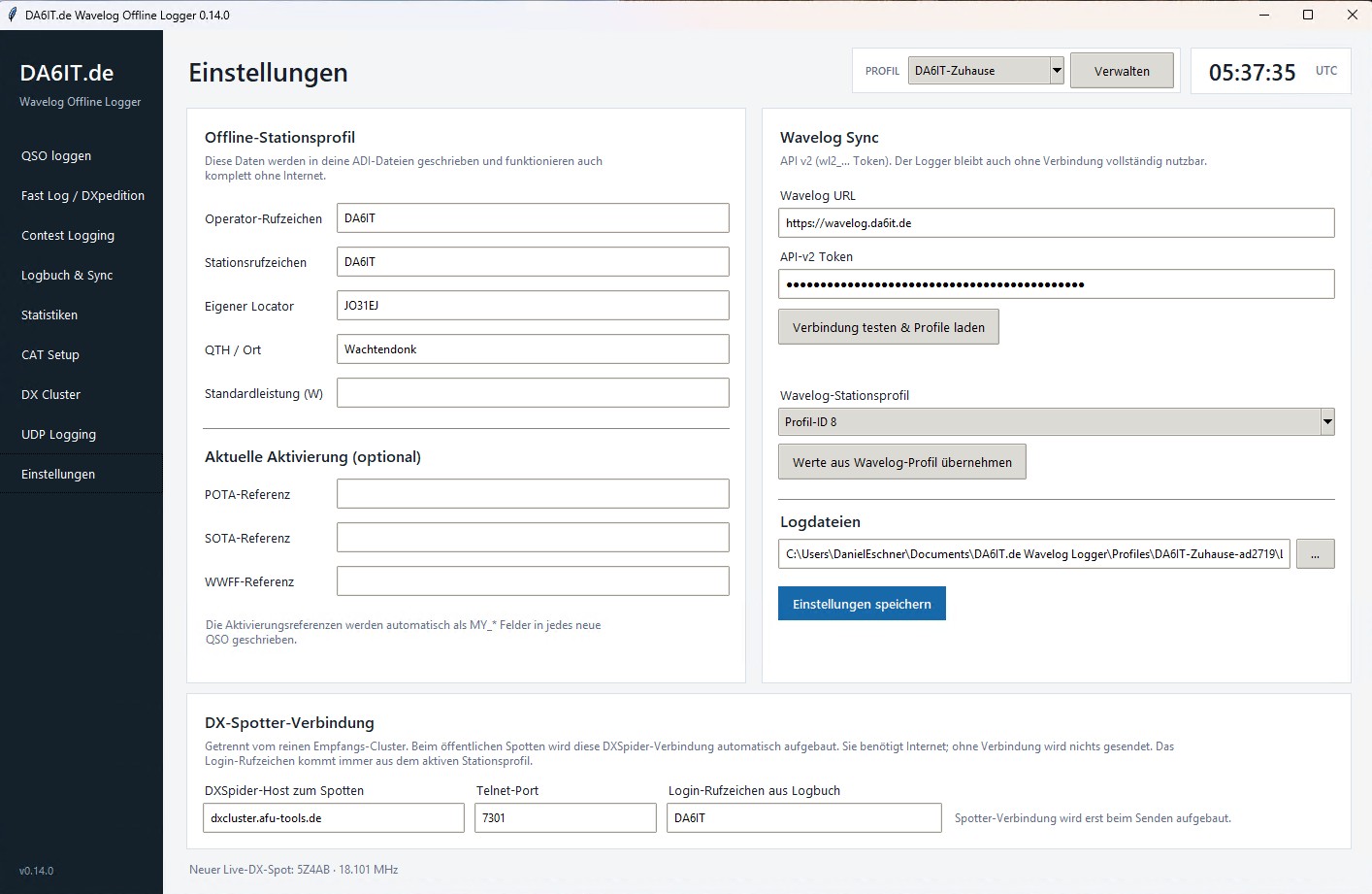Click Werte aus Wavelog-Profil übernehmen
This screenshot has height=894, width=1372.
[901, 462]
